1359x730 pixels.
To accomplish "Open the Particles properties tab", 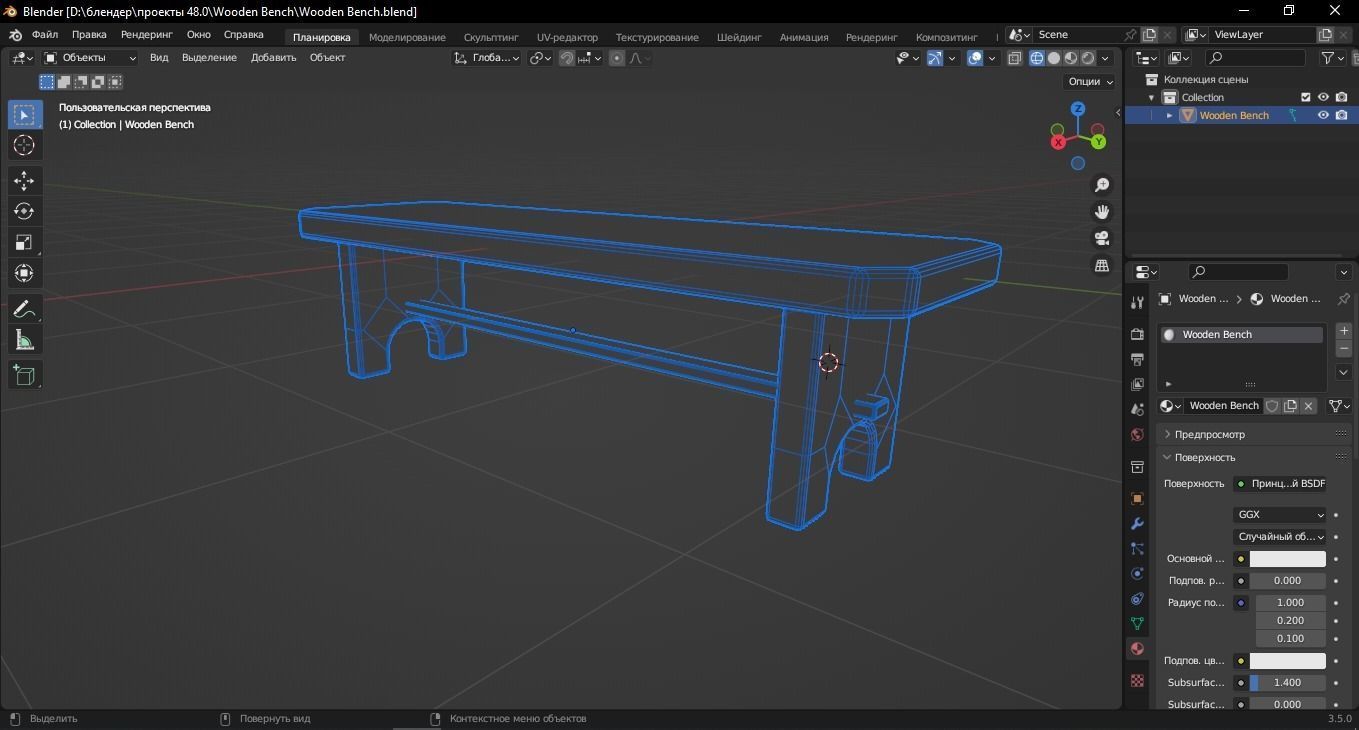I will [x=1137, y=549].
